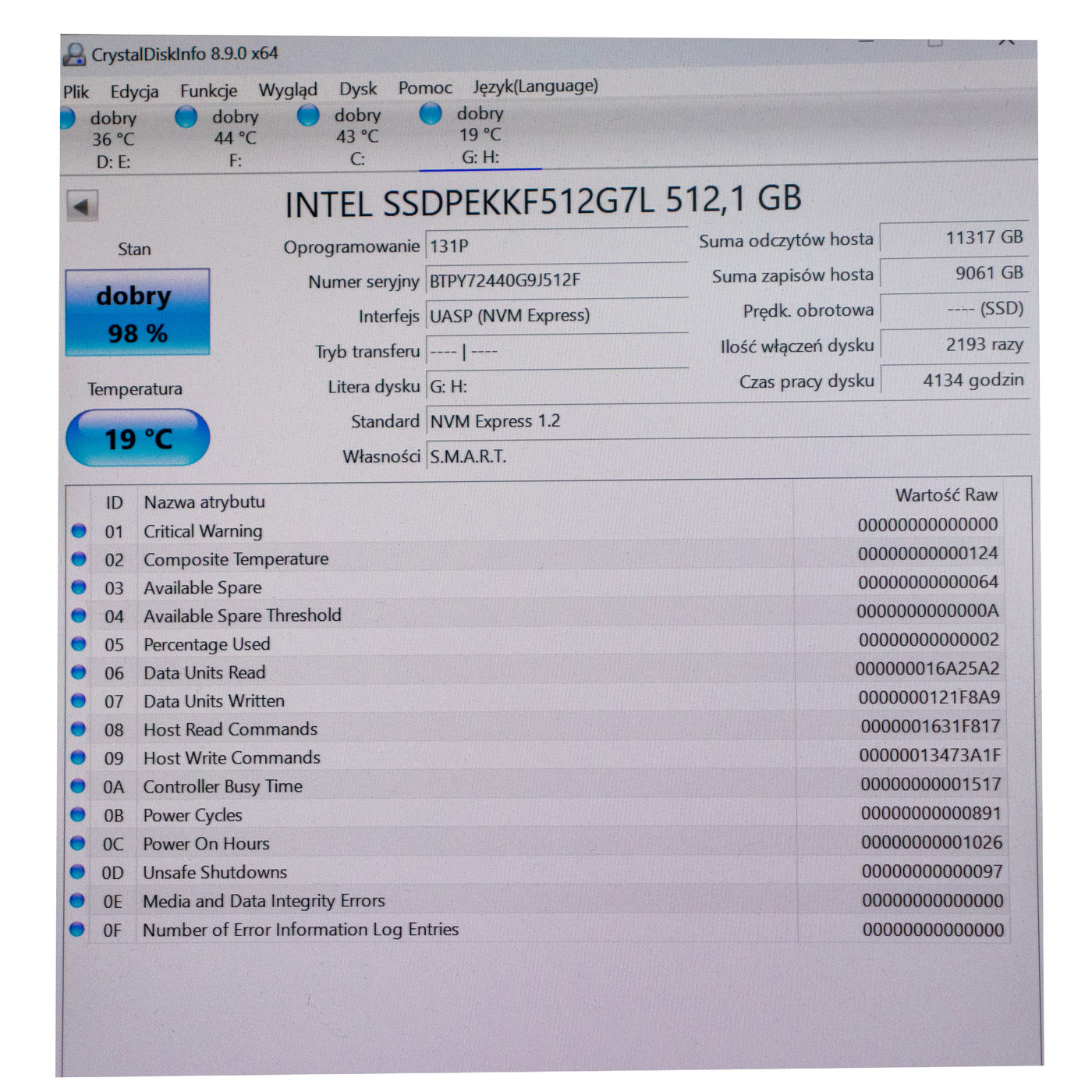The image size is (1092, 1092).
Task: Select the Available Spare attribute row
Action: [535, 587]
